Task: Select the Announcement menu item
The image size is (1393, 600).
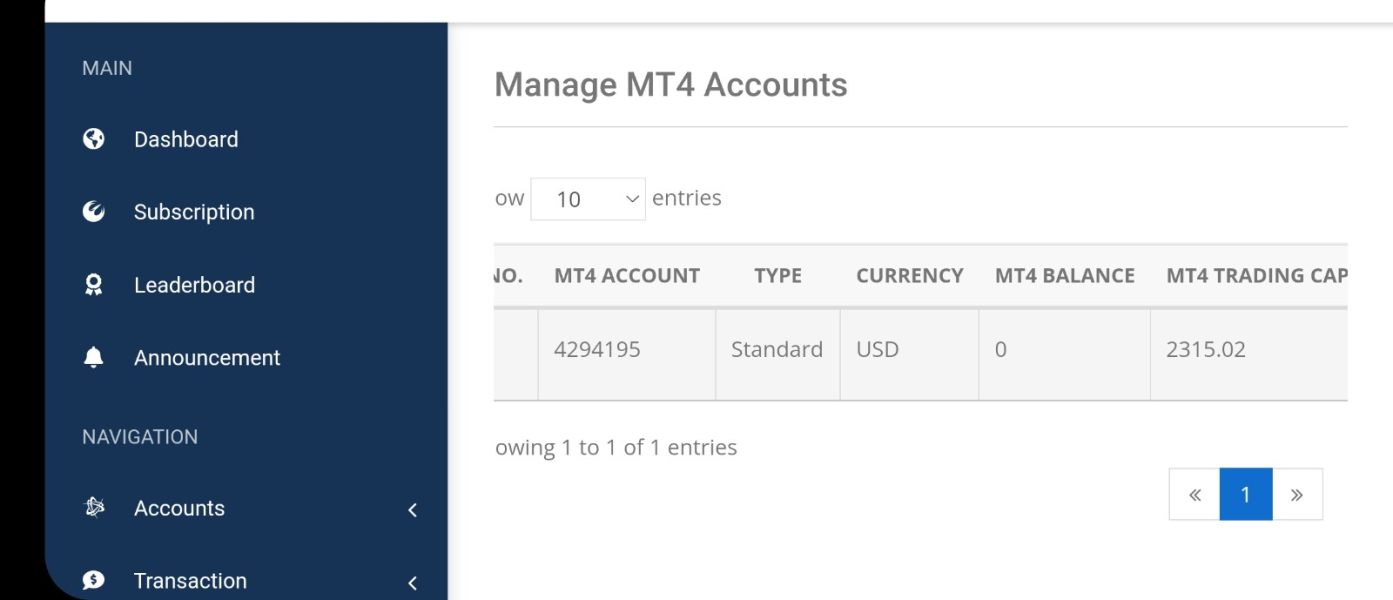Action: point(207,358)
